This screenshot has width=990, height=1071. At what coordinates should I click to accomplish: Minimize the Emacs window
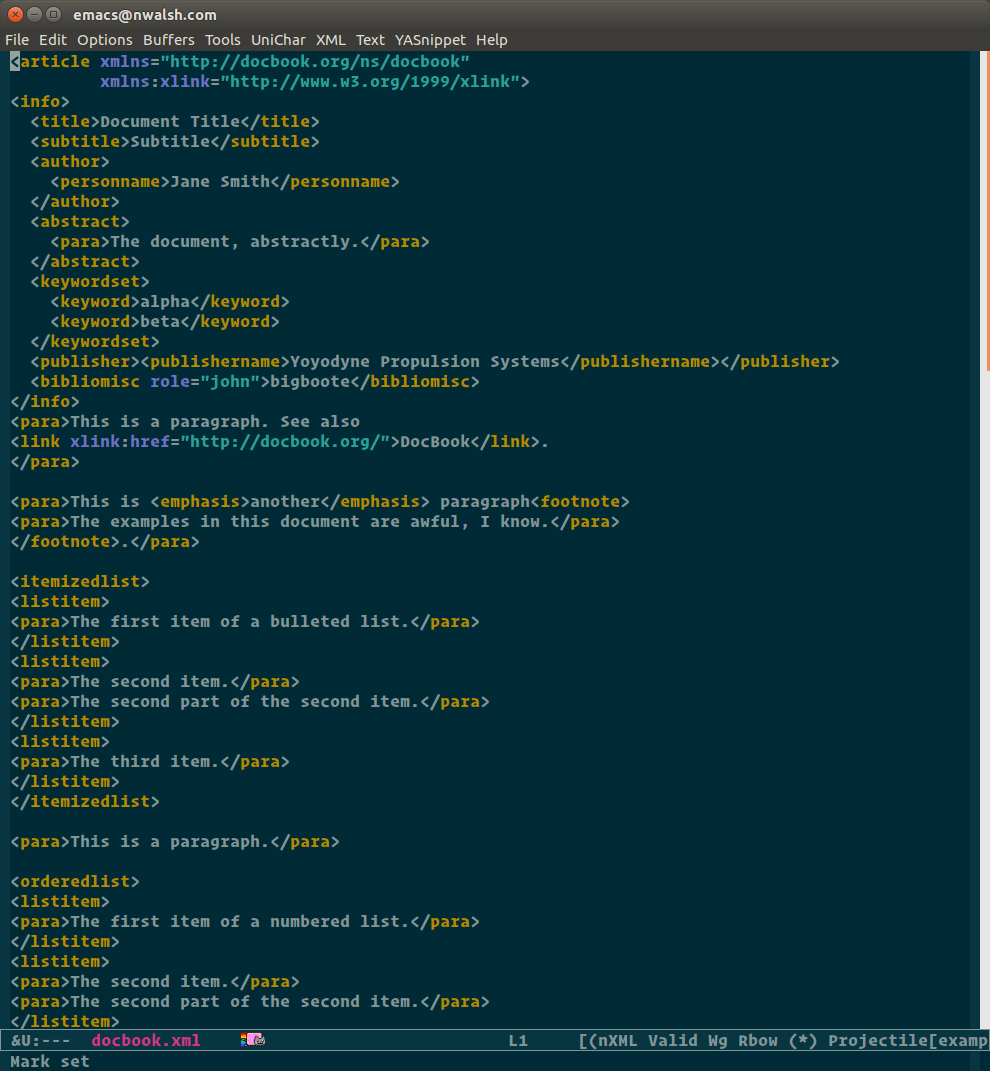tap(34, 14)
